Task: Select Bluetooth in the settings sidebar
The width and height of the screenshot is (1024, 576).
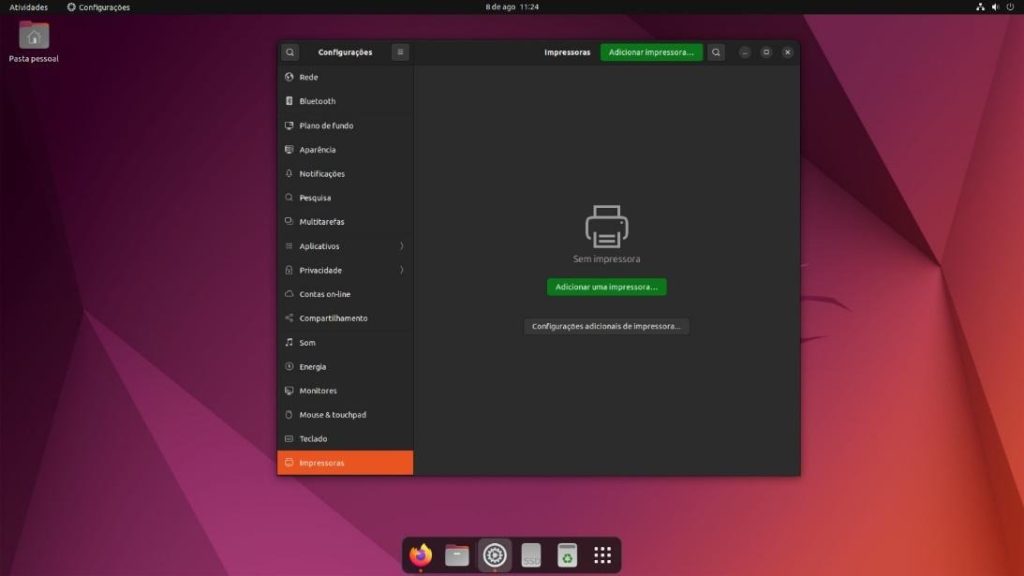Action: coord(317,101)
